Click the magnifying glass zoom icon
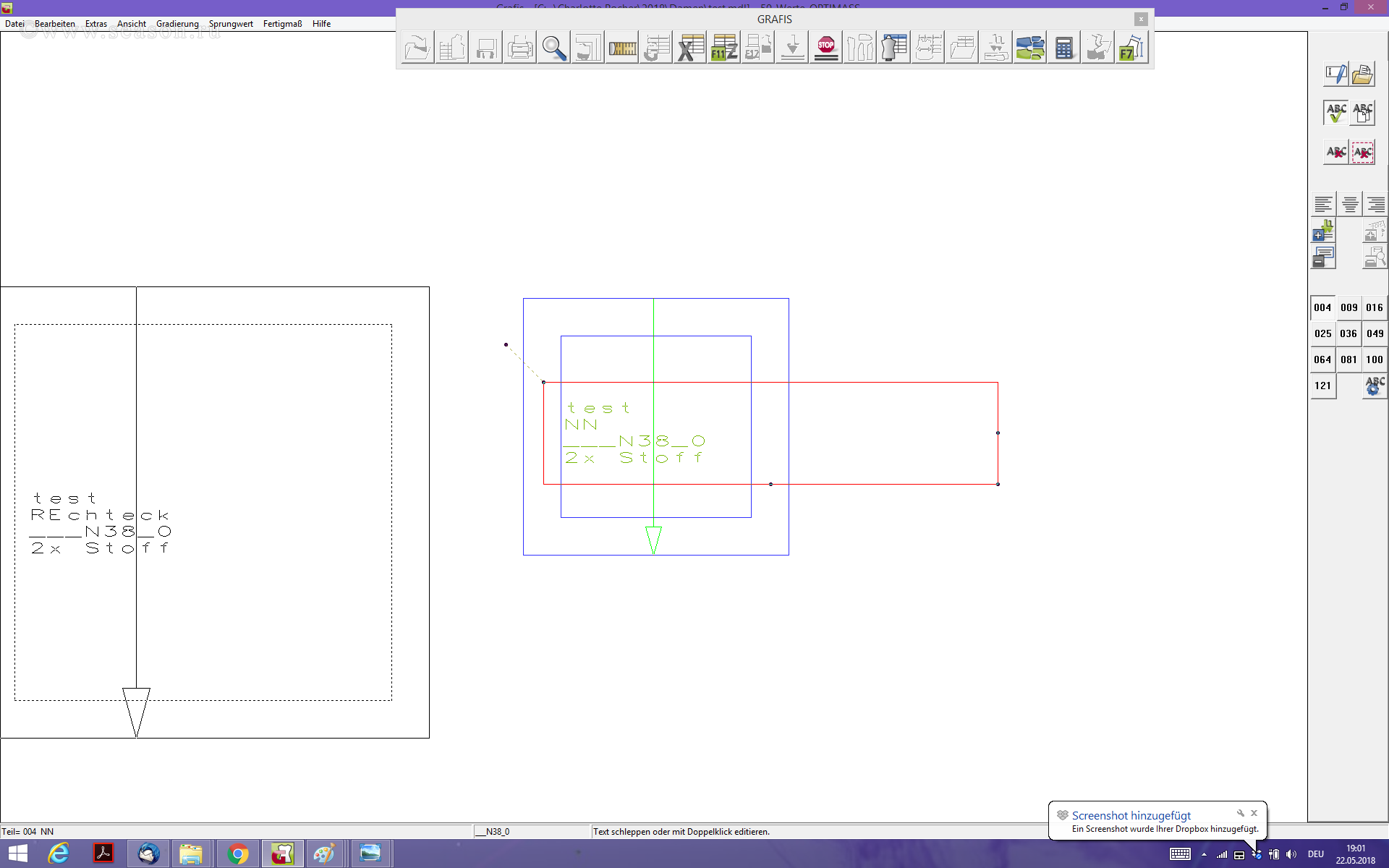This screenshot has height=868, width=1389. click(553, 48)
